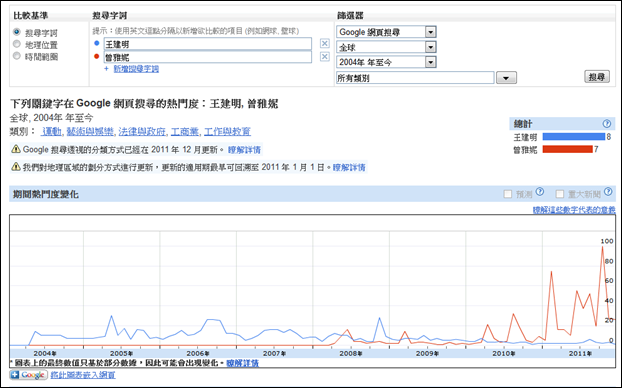Open the 藝術與娛樂 category link
Image resolution: width=622 pixels, height=388 pixels.
point(90,131)
